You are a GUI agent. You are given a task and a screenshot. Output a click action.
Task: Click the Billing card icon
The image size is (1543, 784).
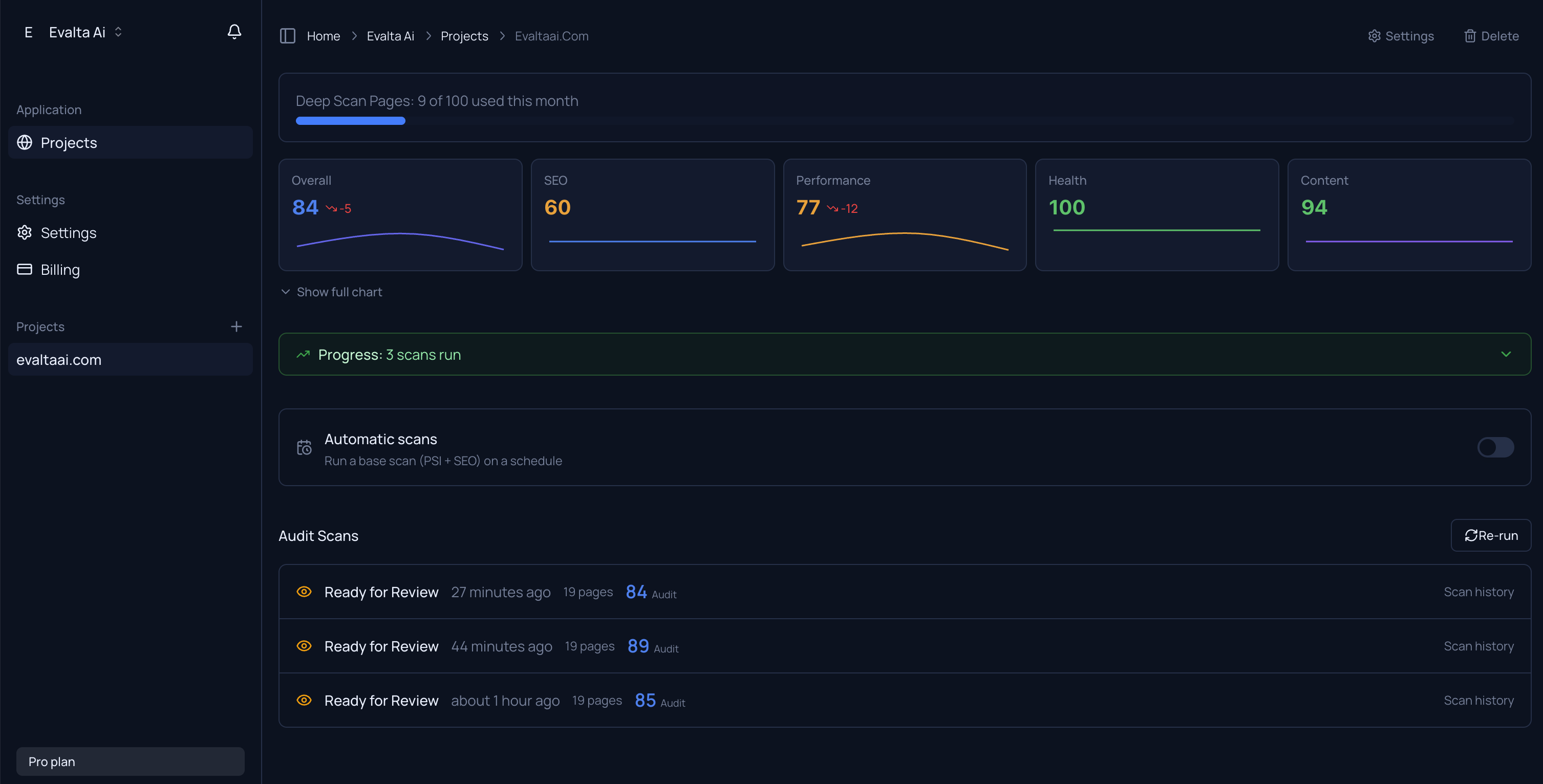25,270
